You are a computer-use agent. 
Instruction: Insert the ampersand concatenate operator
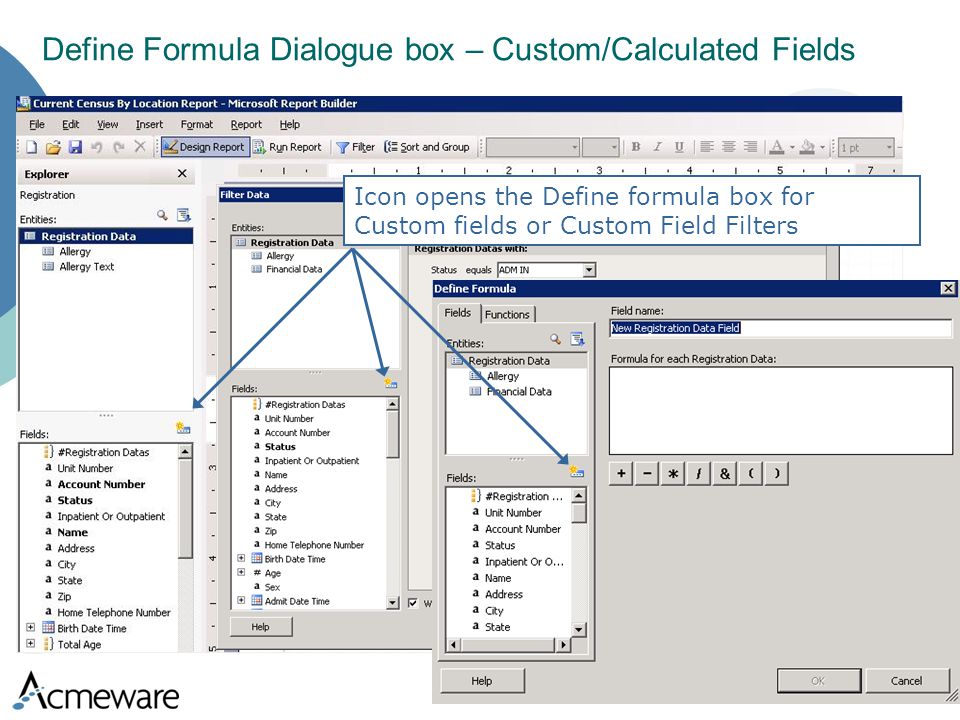[x=725, y=473]
